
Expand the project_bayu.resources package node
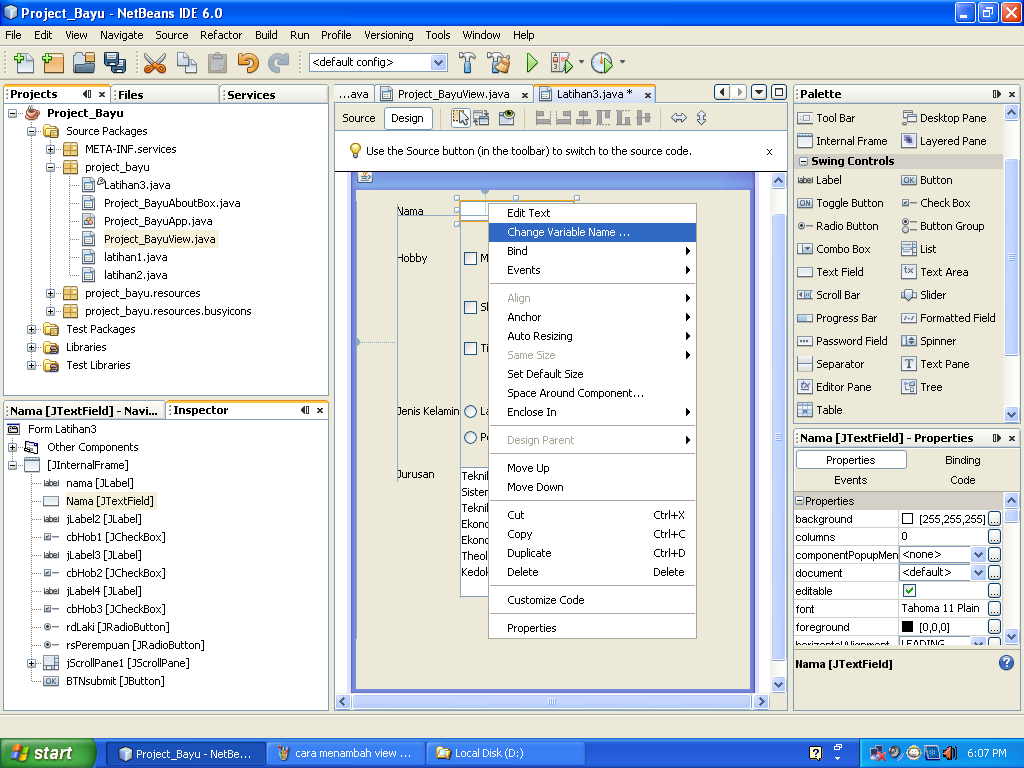(x=50, y=293)
